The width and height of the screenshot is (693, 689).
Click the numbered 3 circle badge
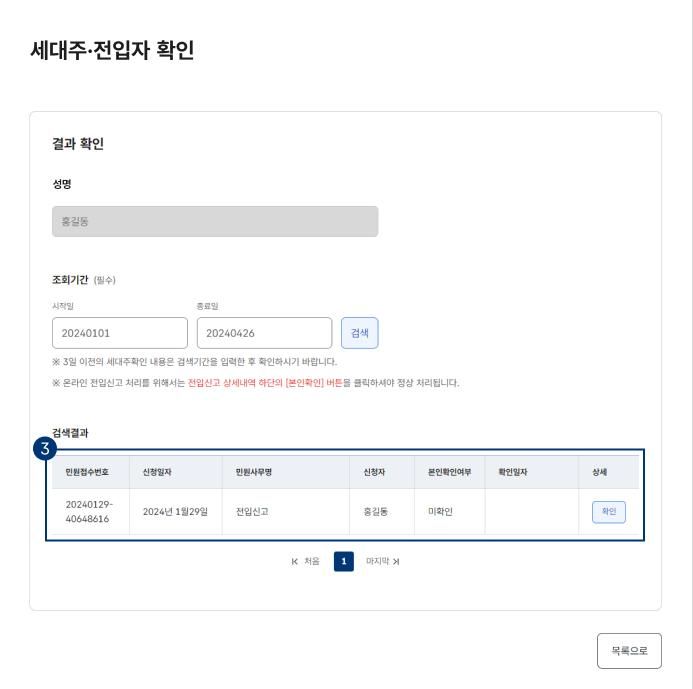(43, 449)
